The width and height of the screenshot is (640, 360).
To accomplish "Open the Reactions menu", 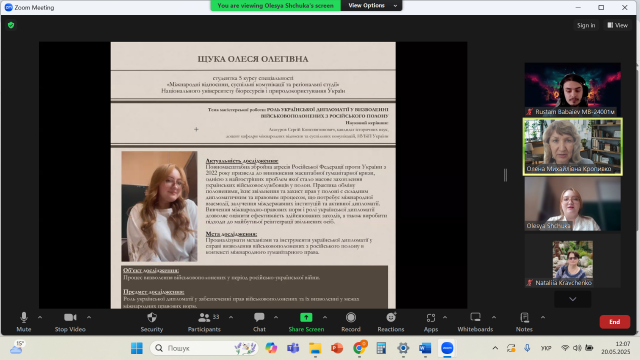I will point(391,322).
